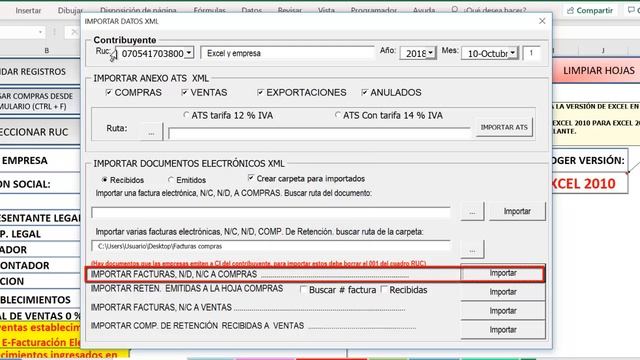This screenshot has height=360, width=640.
Task: Click the 'DAR REGISTROS' button on the sheet
Action: [40, 71]
